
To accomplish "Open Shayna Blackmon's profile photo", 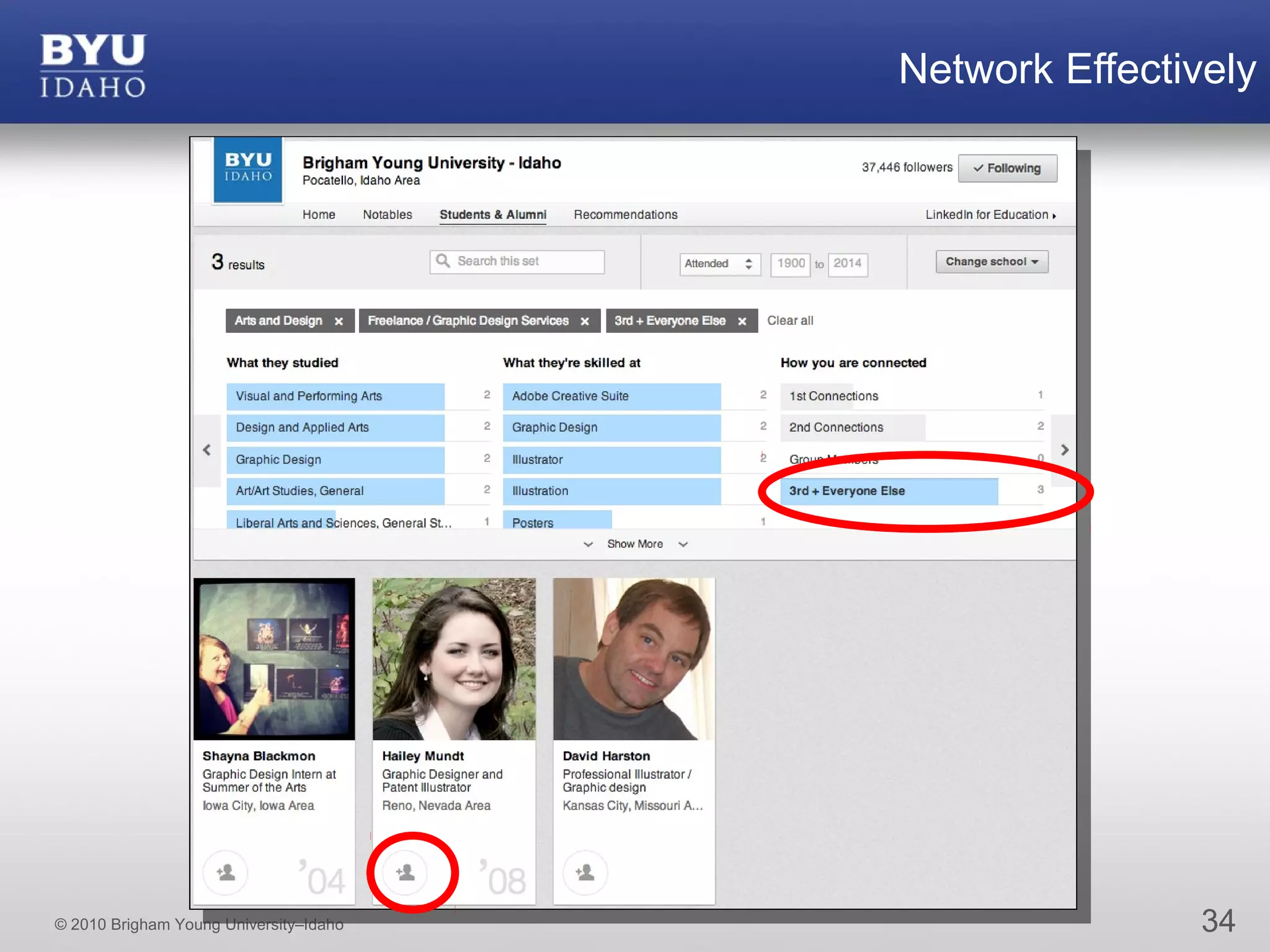I will (274, 659).
